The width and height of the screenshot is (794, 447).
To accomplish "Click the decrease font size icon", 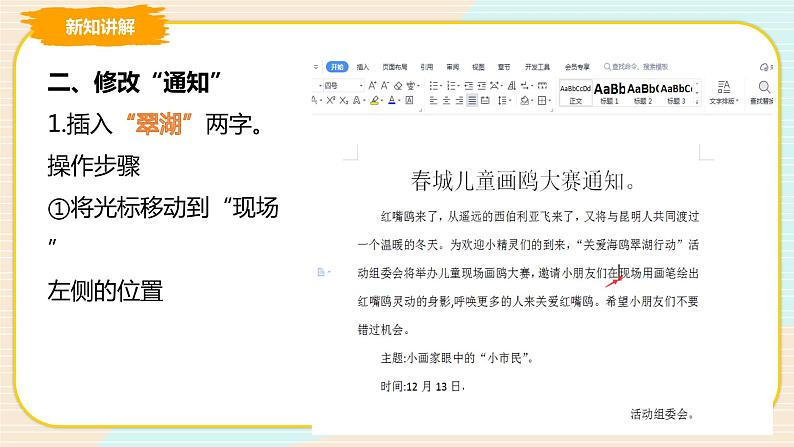I will (x=385, y=86).
